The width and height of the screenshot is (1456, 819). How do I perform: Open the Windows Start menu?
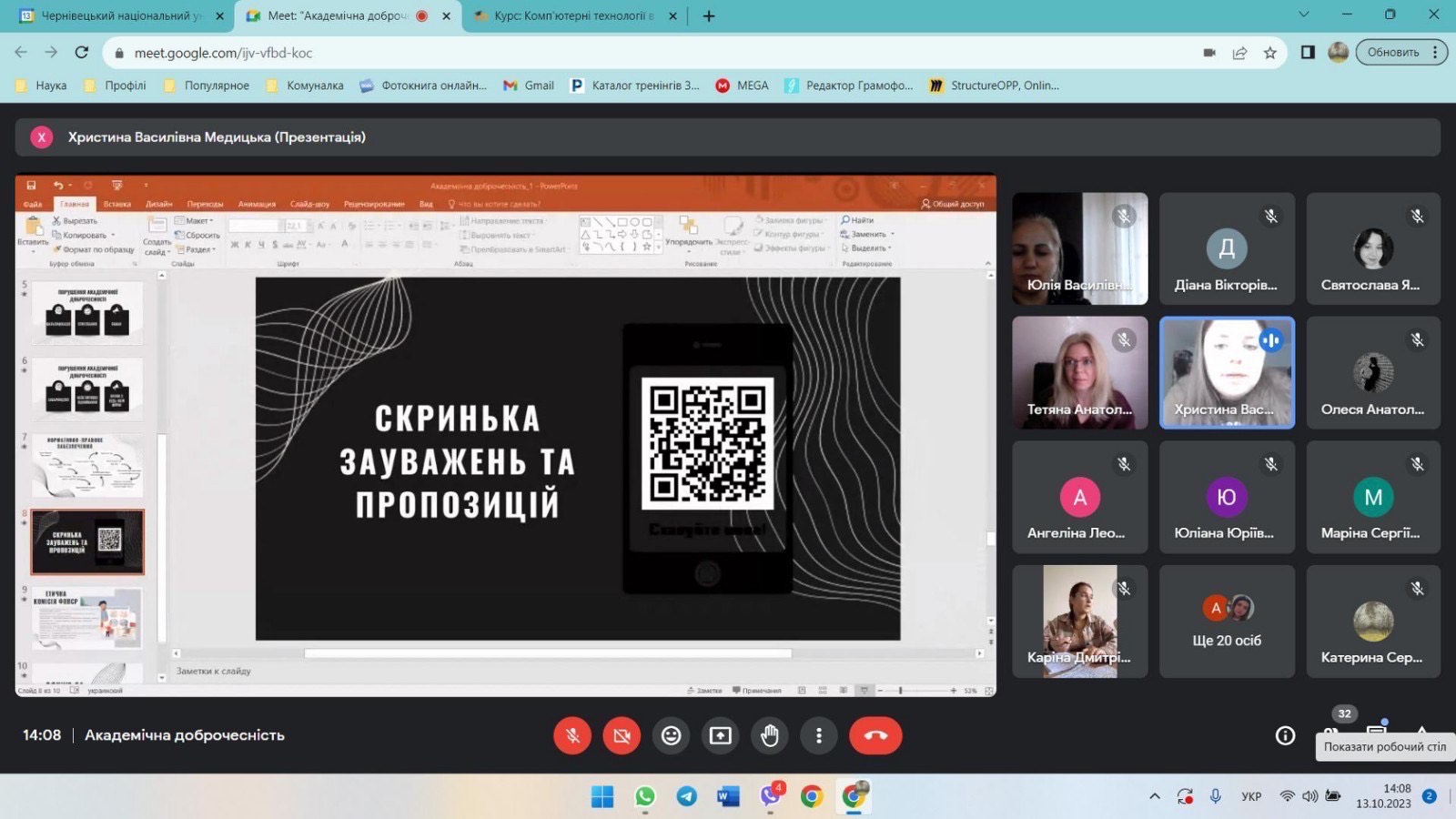602,797
